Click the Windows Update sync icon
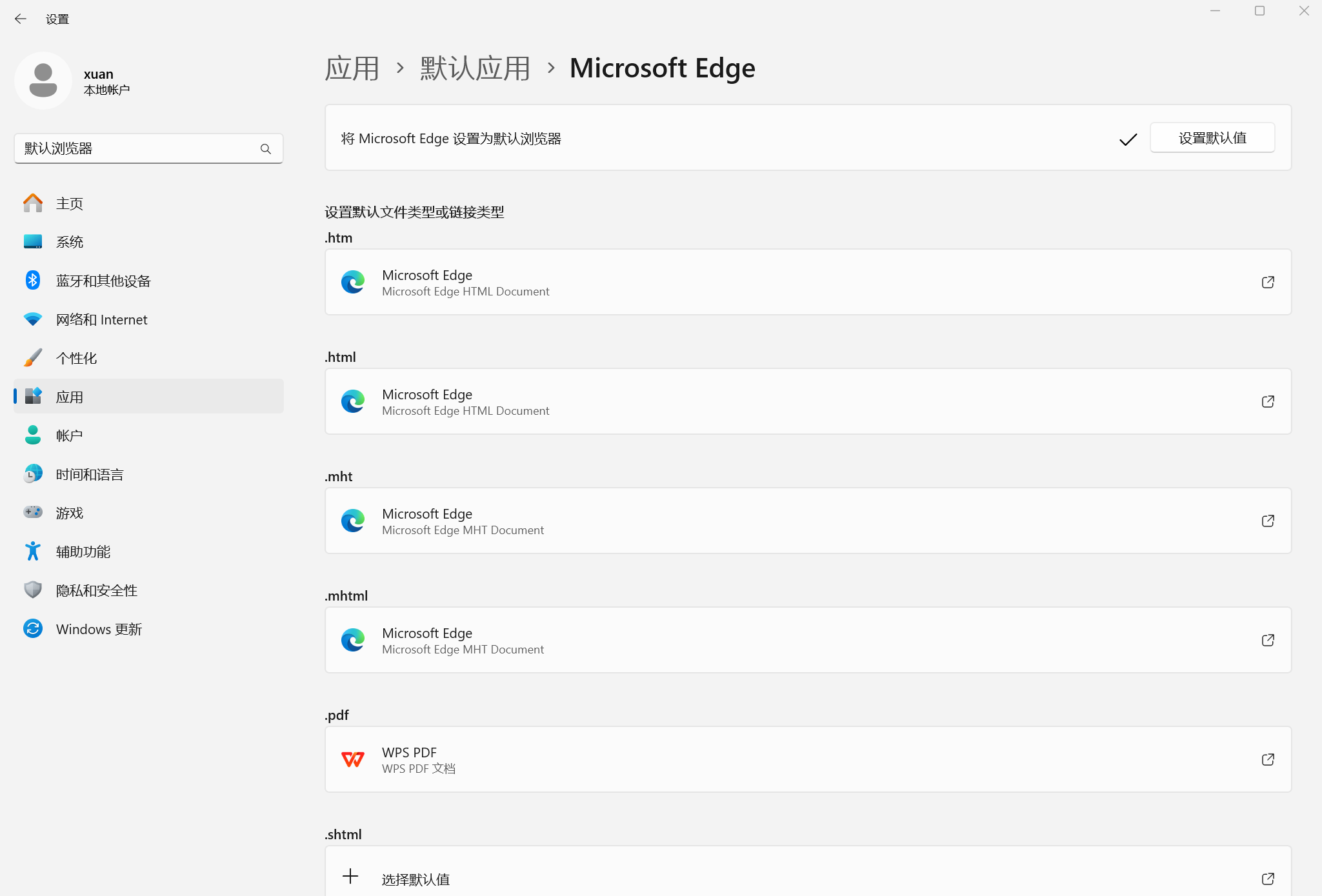 coord(33,628)
